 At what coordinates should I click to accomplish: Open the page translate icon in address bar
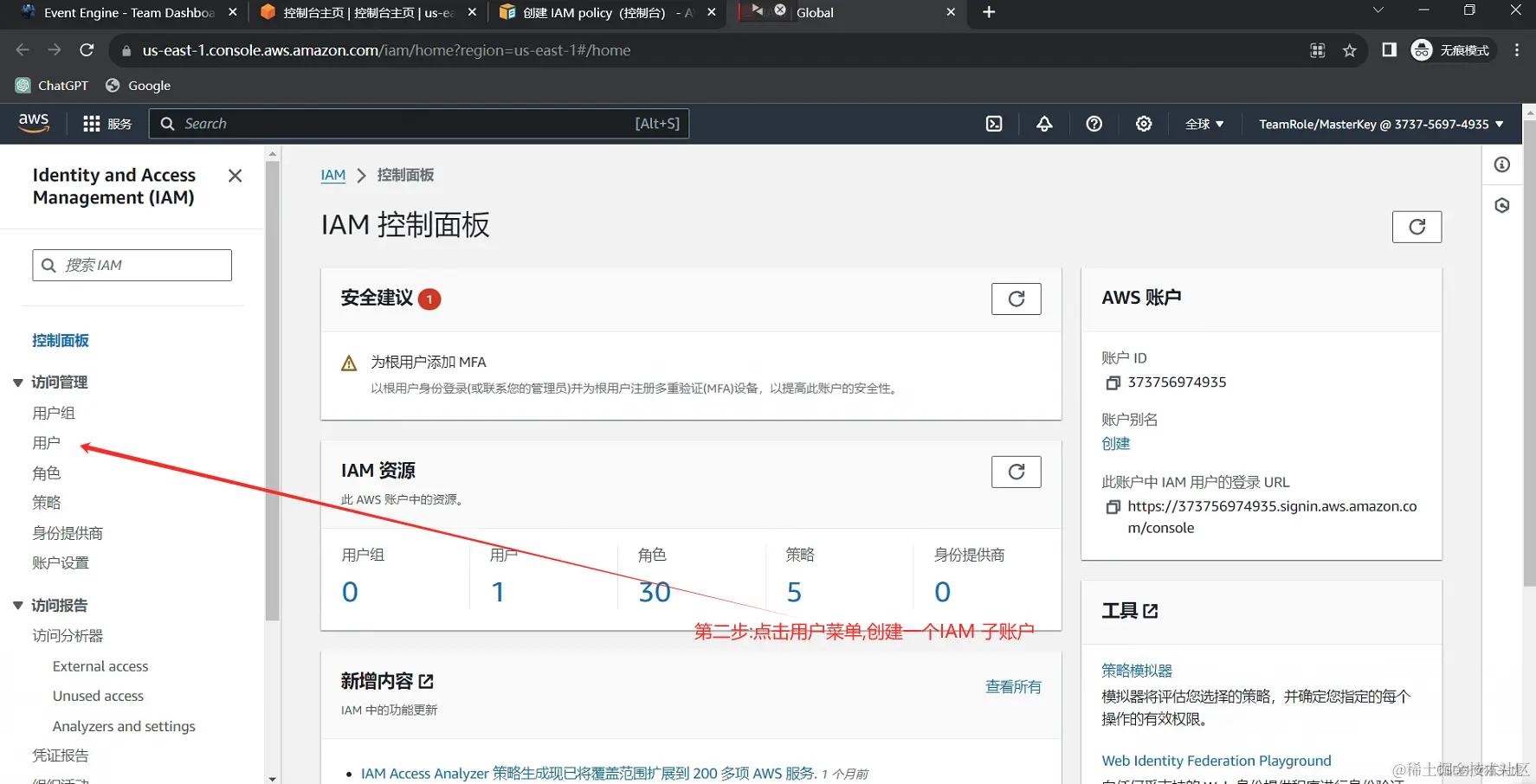pos(1318,50)
